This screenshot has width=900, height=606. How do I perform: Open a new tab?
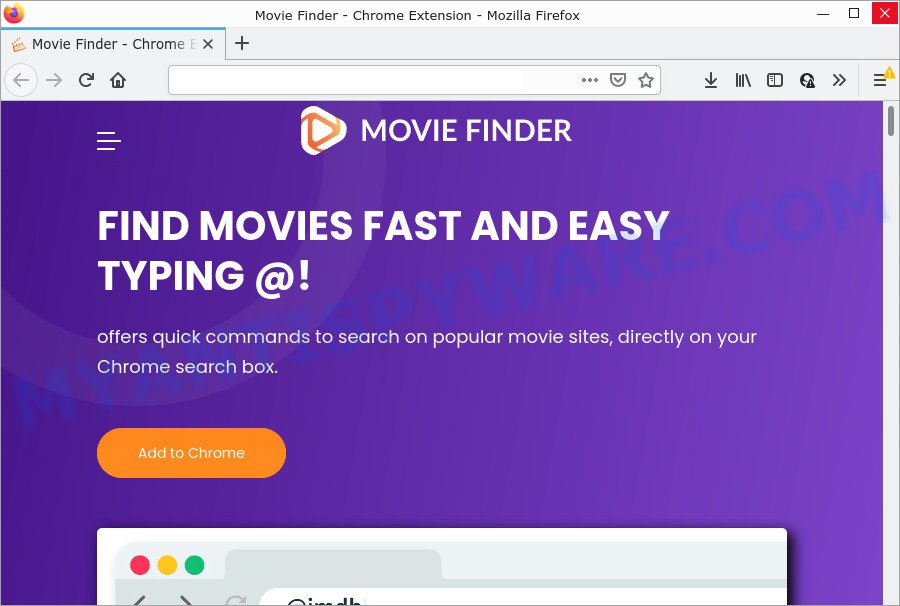point(242,43)
